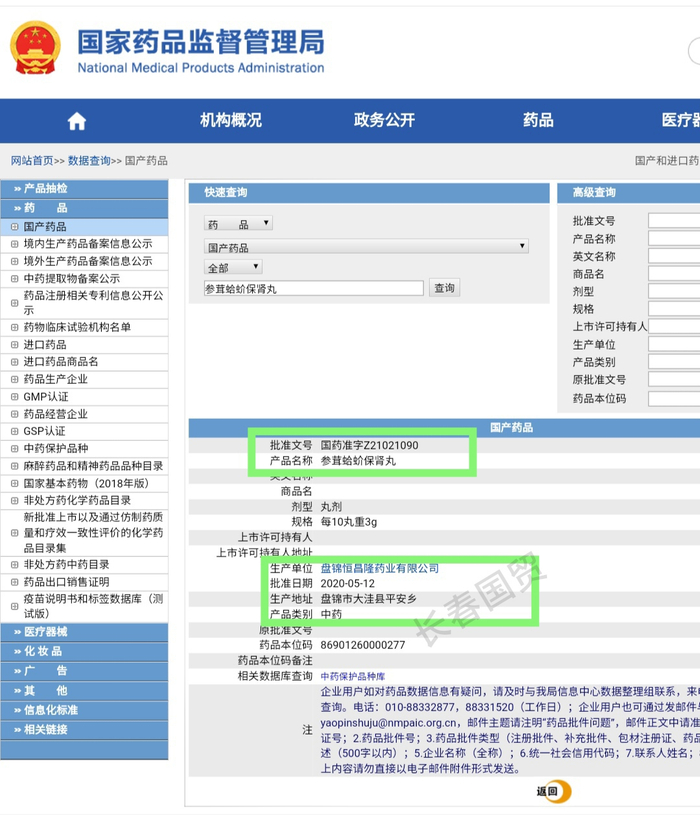Select 药品注册相关专利信息公开公示 tree item
Viewport: 700px width, 815px height.
pos(94,303)
